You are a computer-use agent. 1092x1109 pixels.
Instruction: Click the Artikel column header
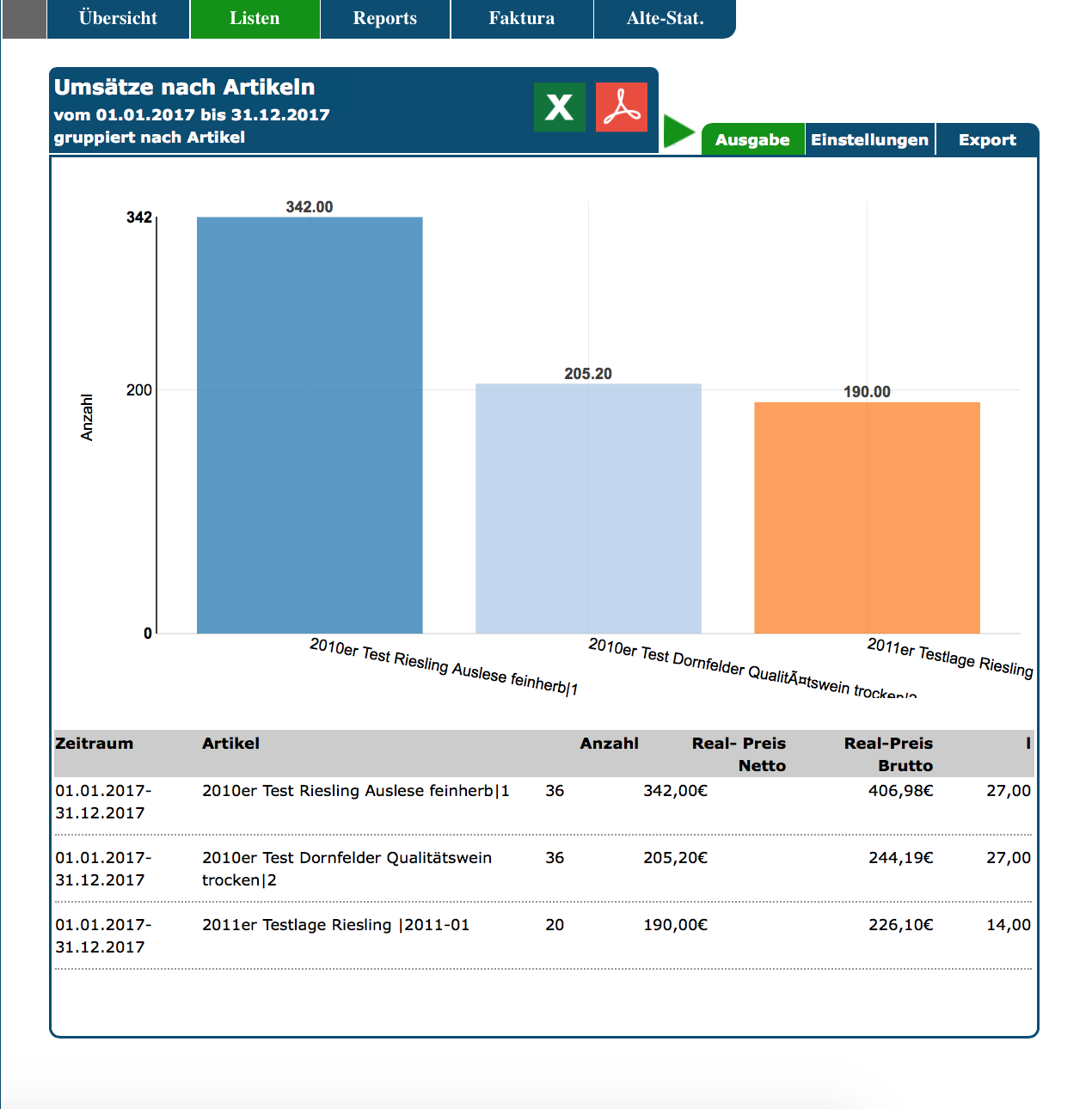pos(230,744)
